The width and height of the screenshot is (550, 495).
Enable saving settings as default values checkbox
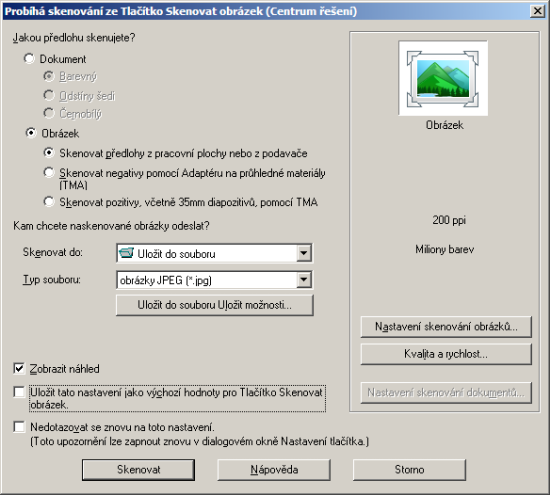19,392
